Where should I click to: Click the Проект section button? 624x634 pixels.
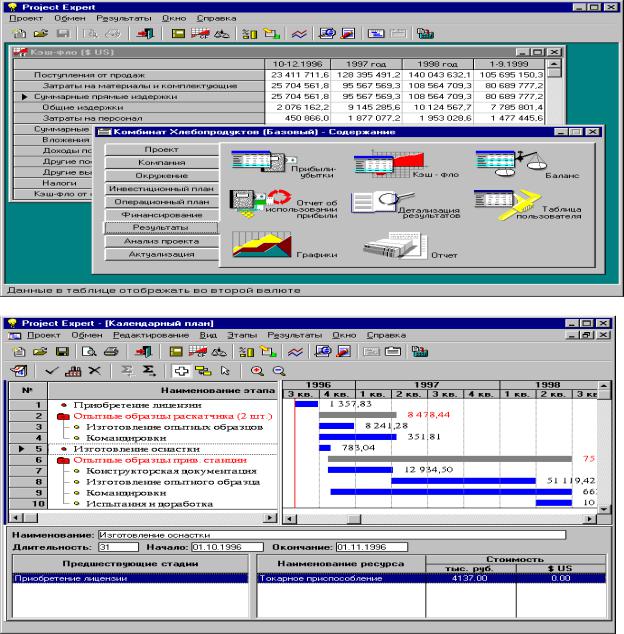click(x=161, y=150)
